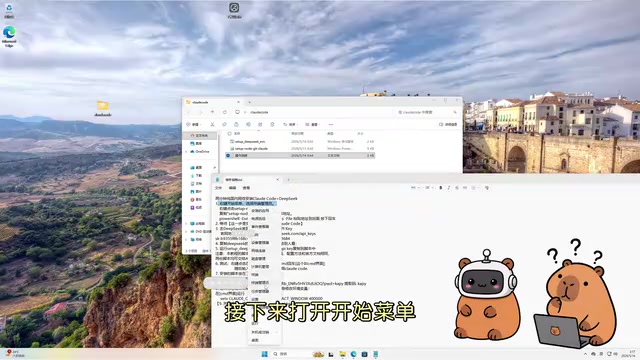640x360 pixels.
Task: Toggle the 详细信息 details pane button
Action: coord(448,124)
